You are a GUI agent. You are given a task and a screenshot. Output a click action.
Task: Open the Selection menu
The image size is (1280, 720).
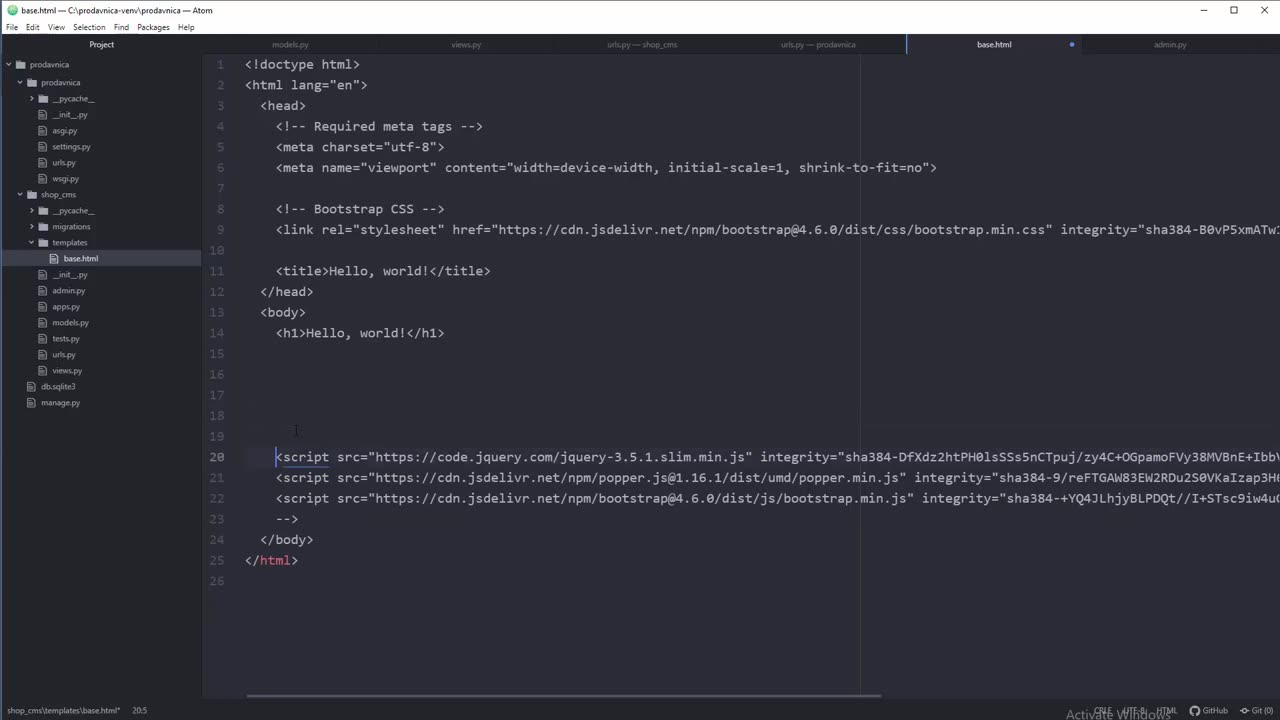[89, 27]
